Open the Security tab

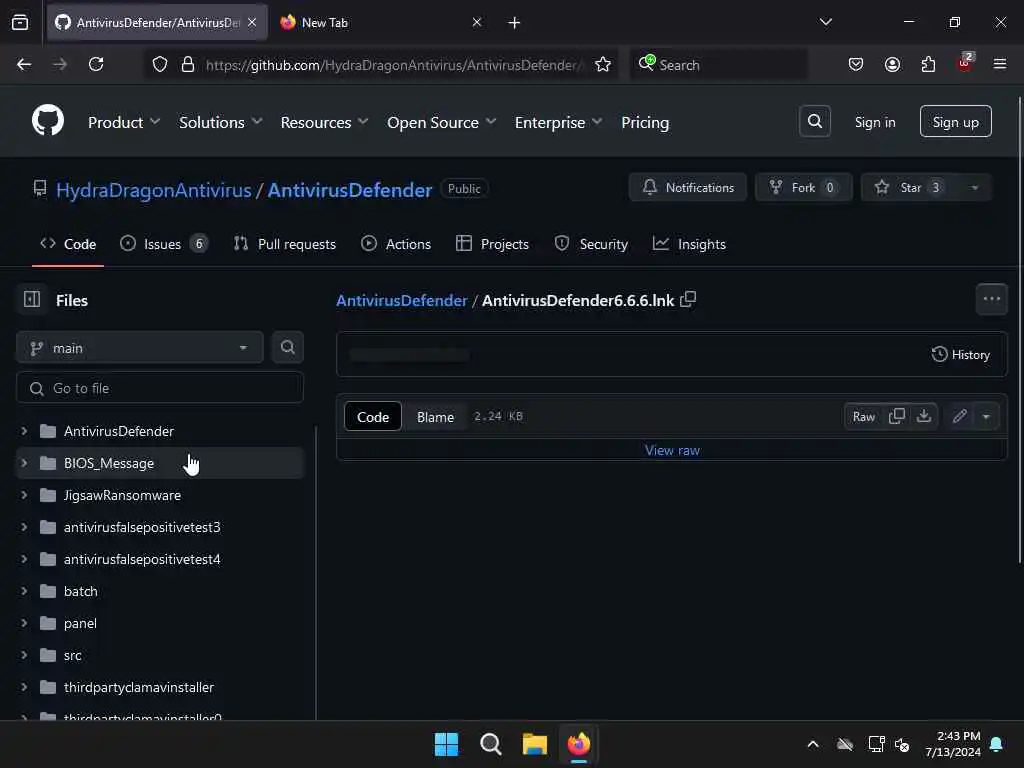tap(591, 244)
